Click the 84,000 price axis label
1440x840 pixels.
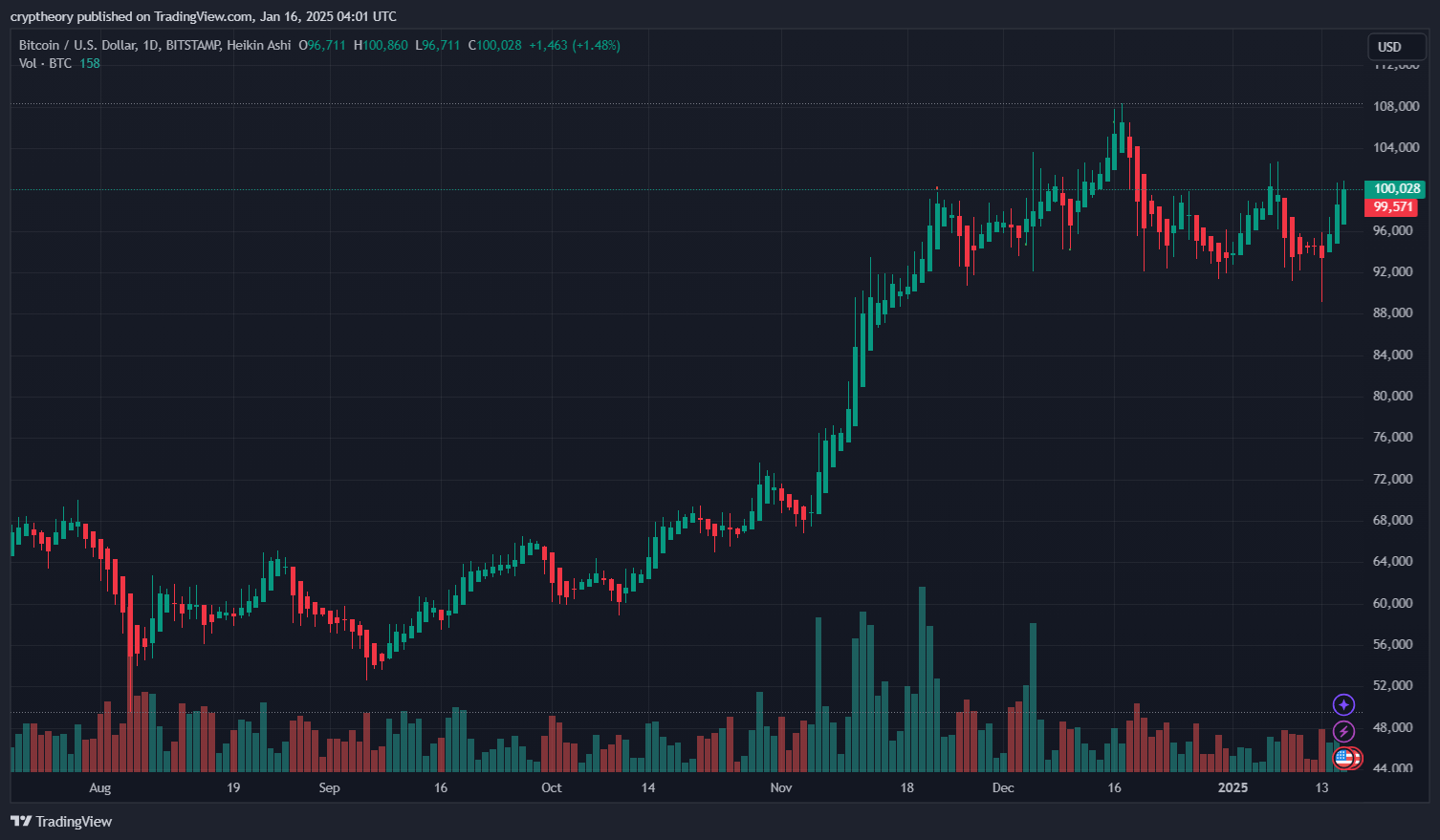click(x=1392, y=355)
